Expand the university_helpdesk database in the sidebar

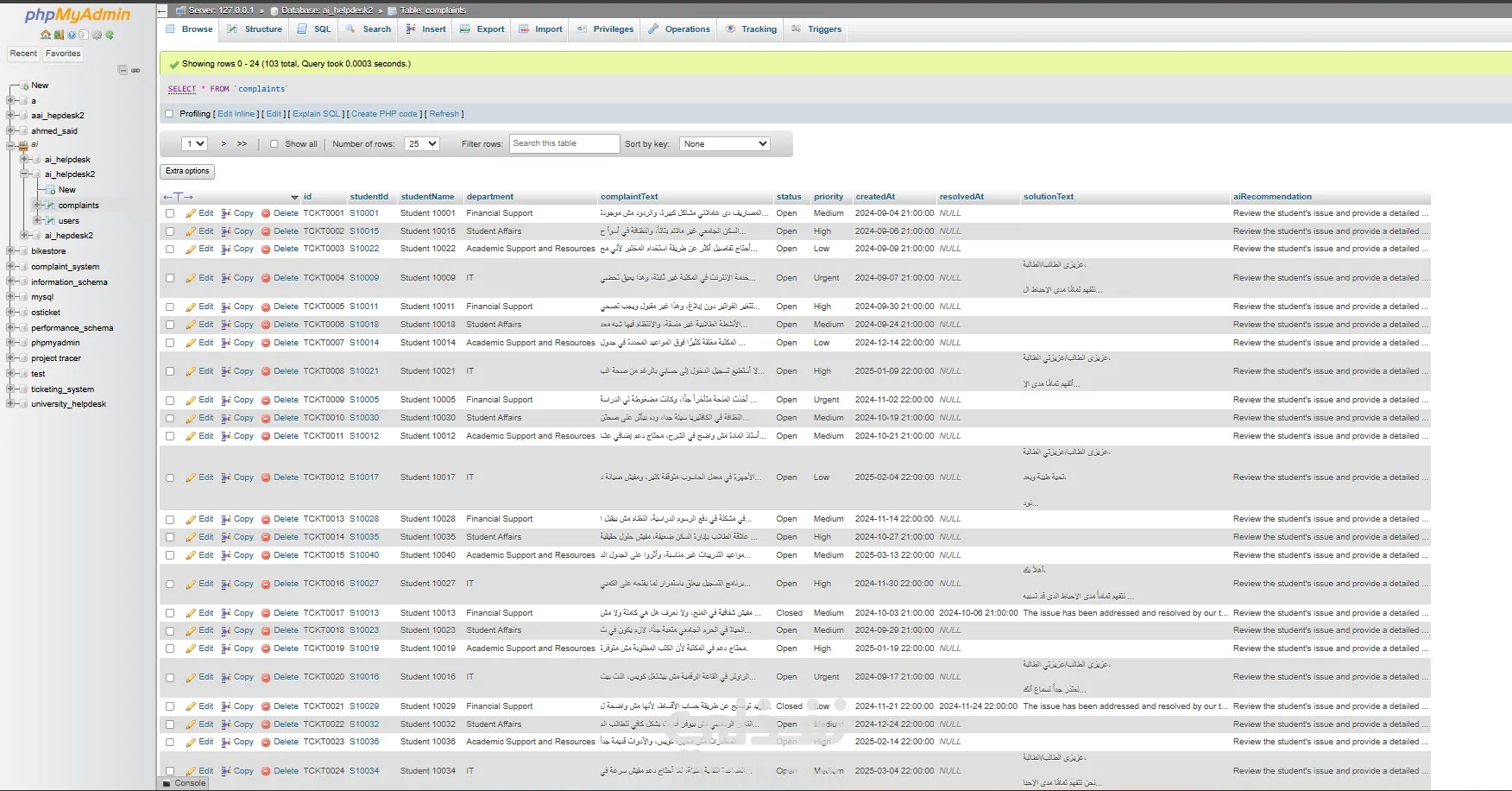[x=9, y=403]
